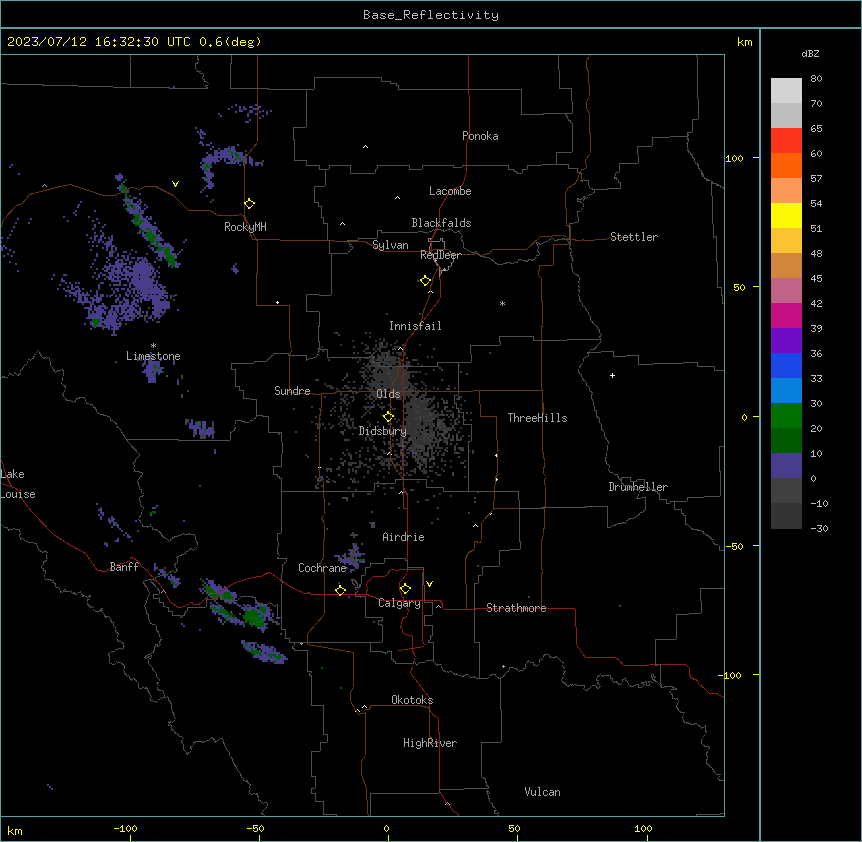The width and height of the screenshot is (862, 842).
Task: Click the Stettler city label
Action: coord(634,237)
